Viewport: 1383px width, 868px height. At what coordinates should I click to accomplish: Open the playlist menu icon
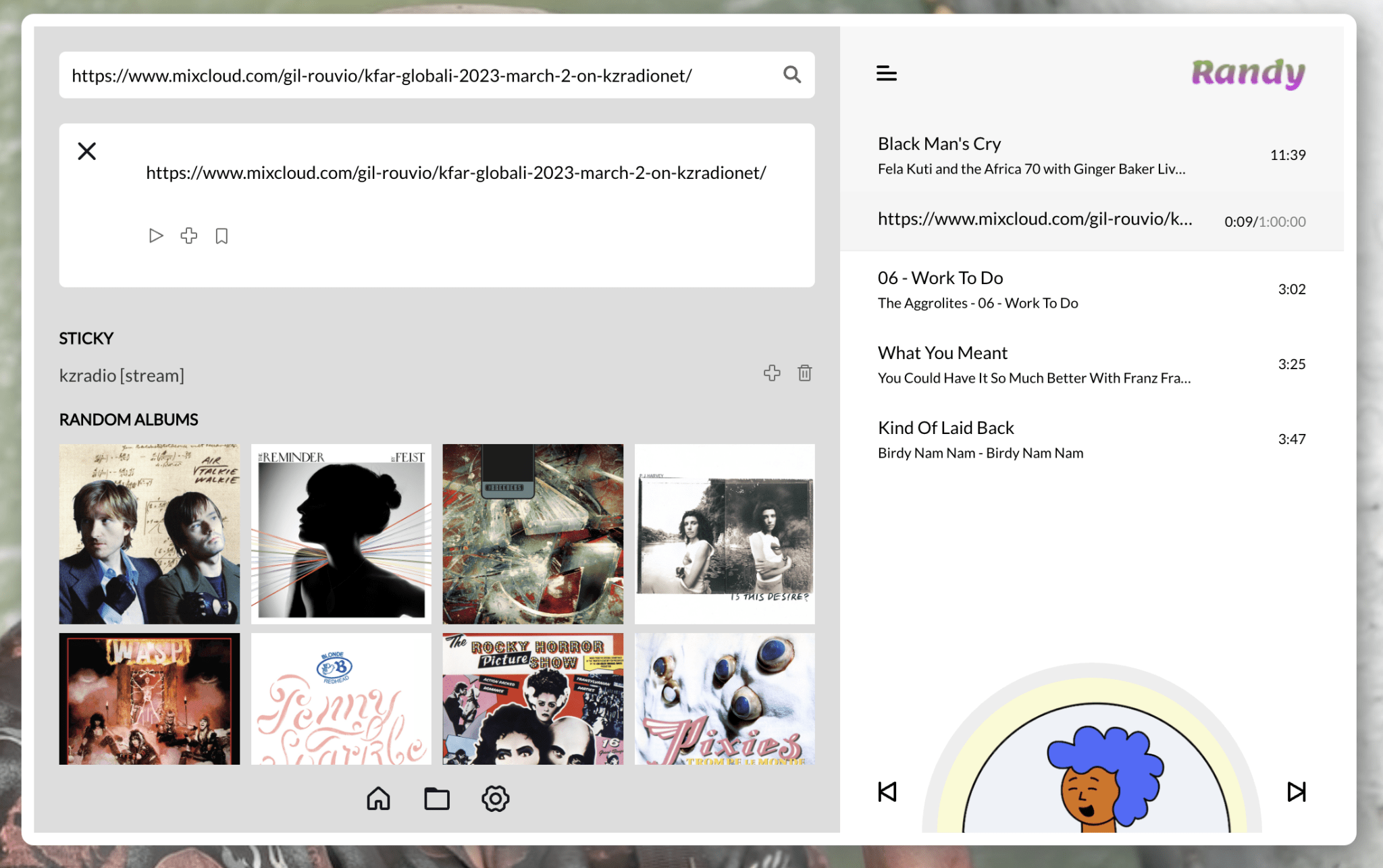click(887, 74)
